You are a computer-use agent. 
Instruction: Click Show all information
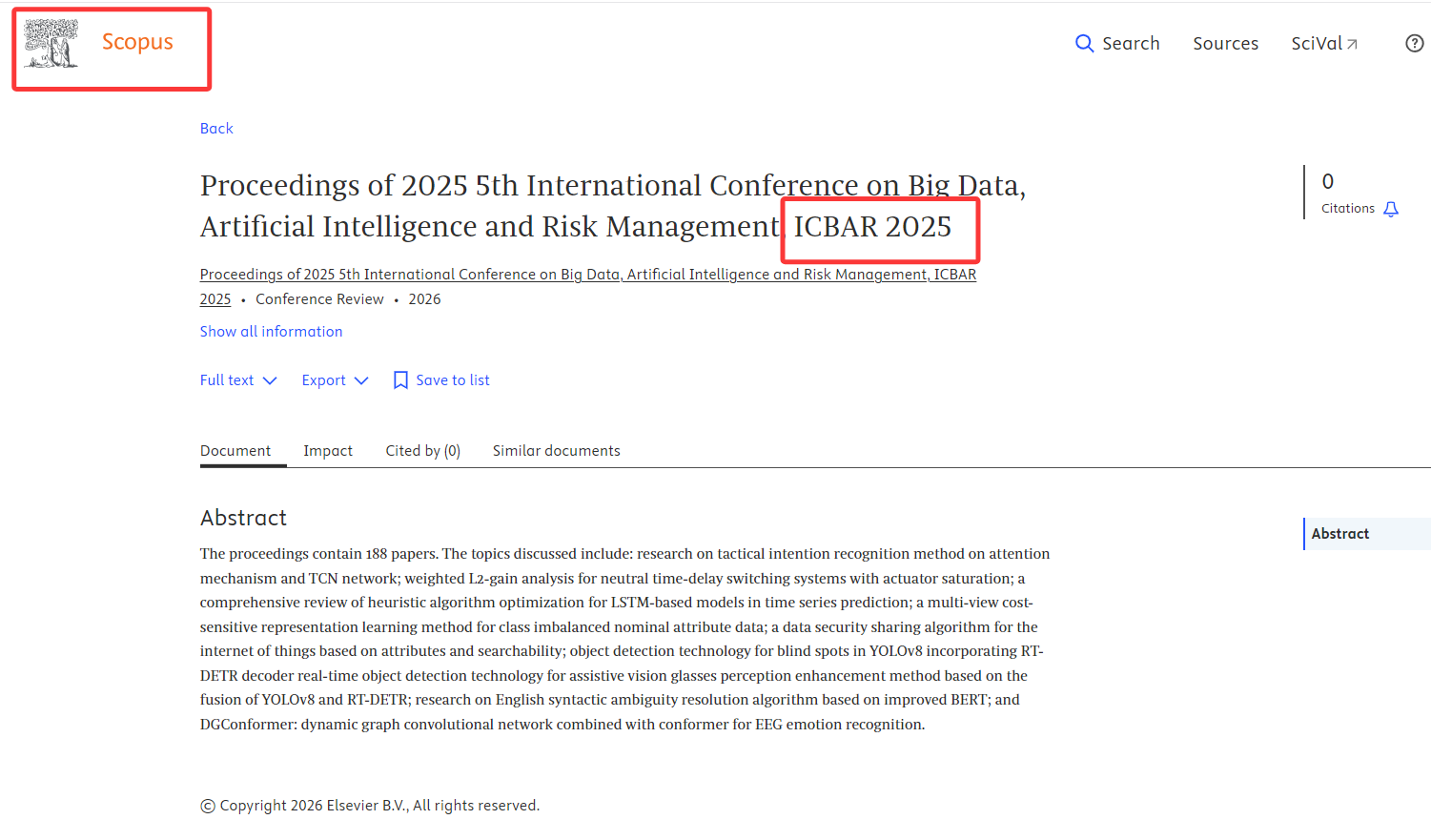[x=271, y=332]
